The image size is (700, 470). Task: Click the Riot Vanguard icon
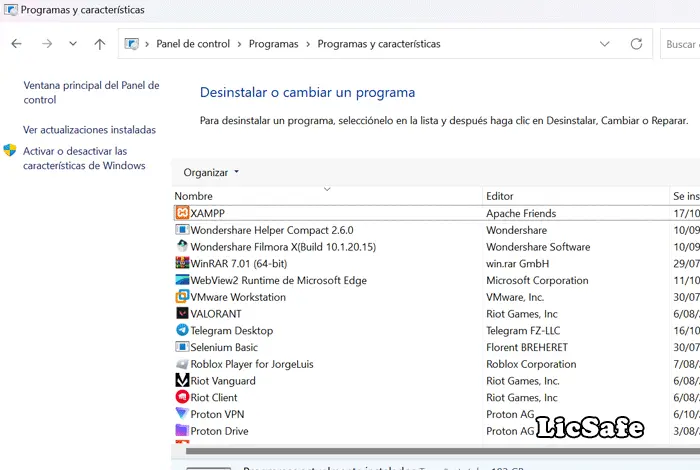tap(182, 380)
